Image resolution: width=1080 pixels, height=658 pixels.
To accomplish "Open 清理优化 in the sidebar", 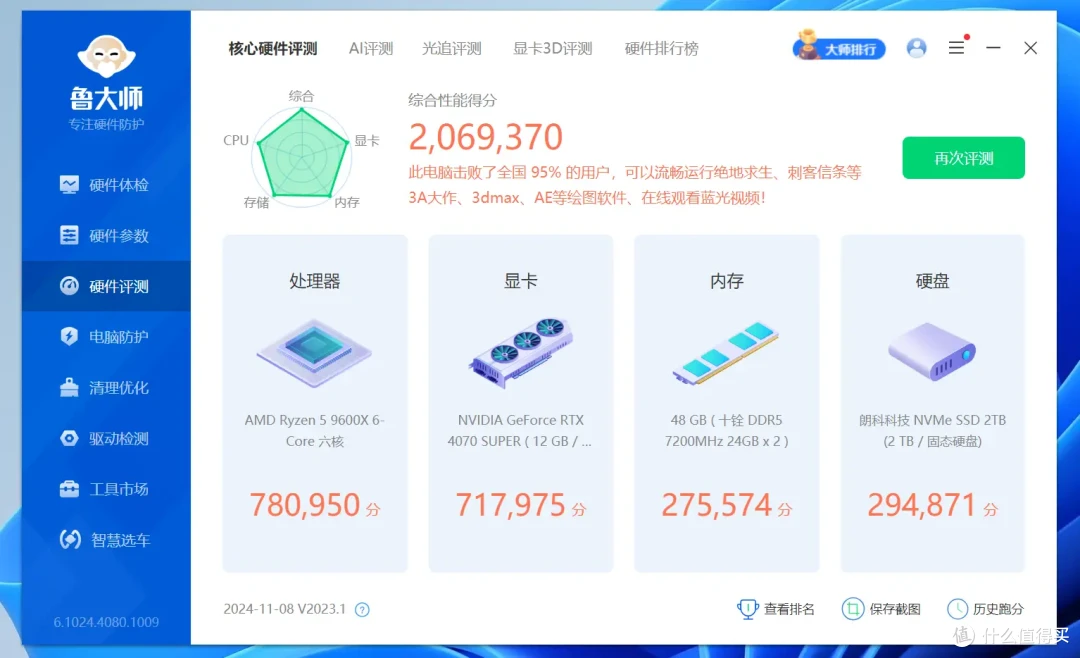I will pyautogui.click(x=106, y=387).
